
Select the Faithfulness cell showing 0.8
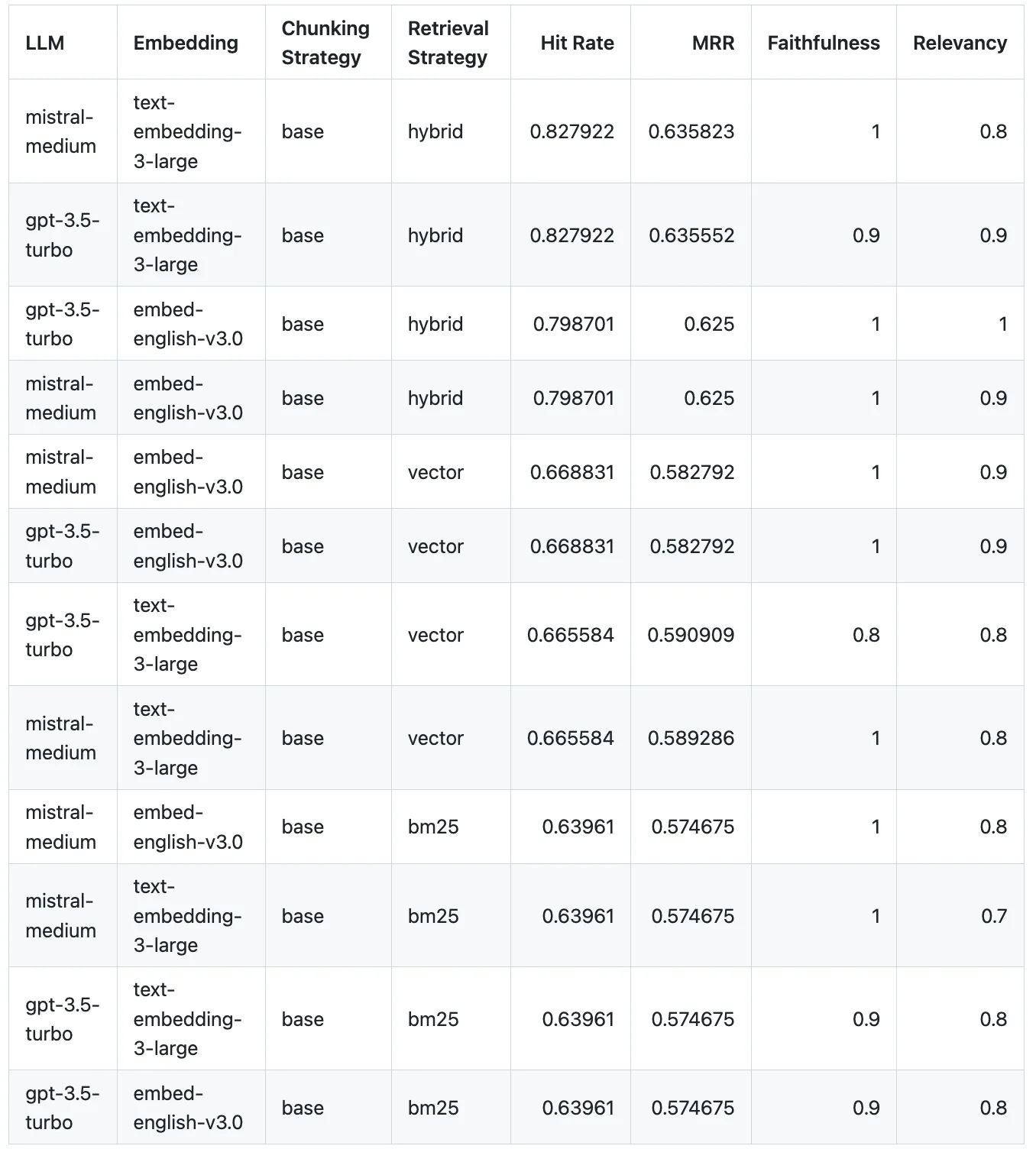[866, 635]
